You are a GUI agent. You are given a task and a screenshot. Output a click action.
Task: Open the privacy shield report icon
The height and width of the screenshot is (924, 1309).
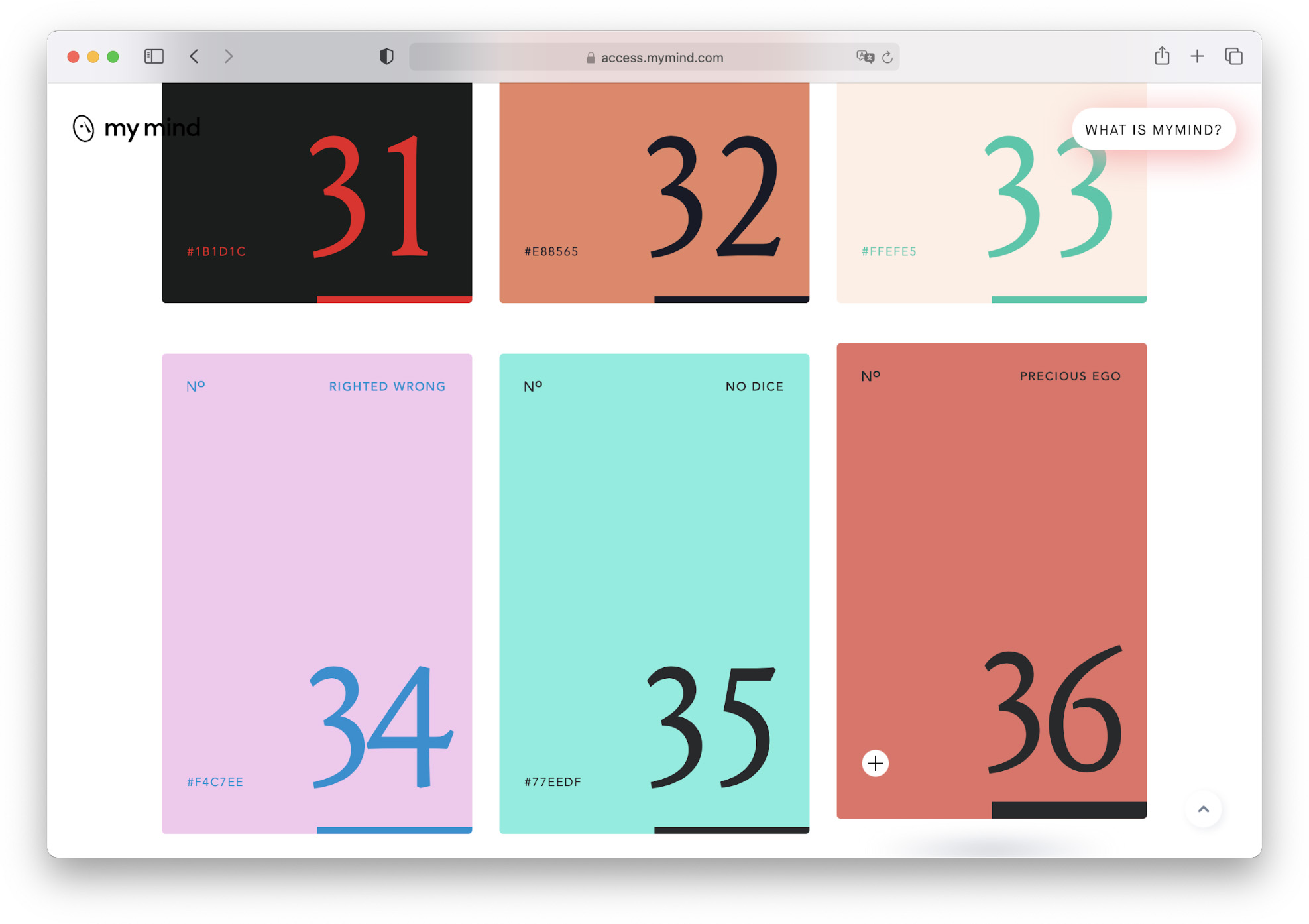click(x=386, y=56)
